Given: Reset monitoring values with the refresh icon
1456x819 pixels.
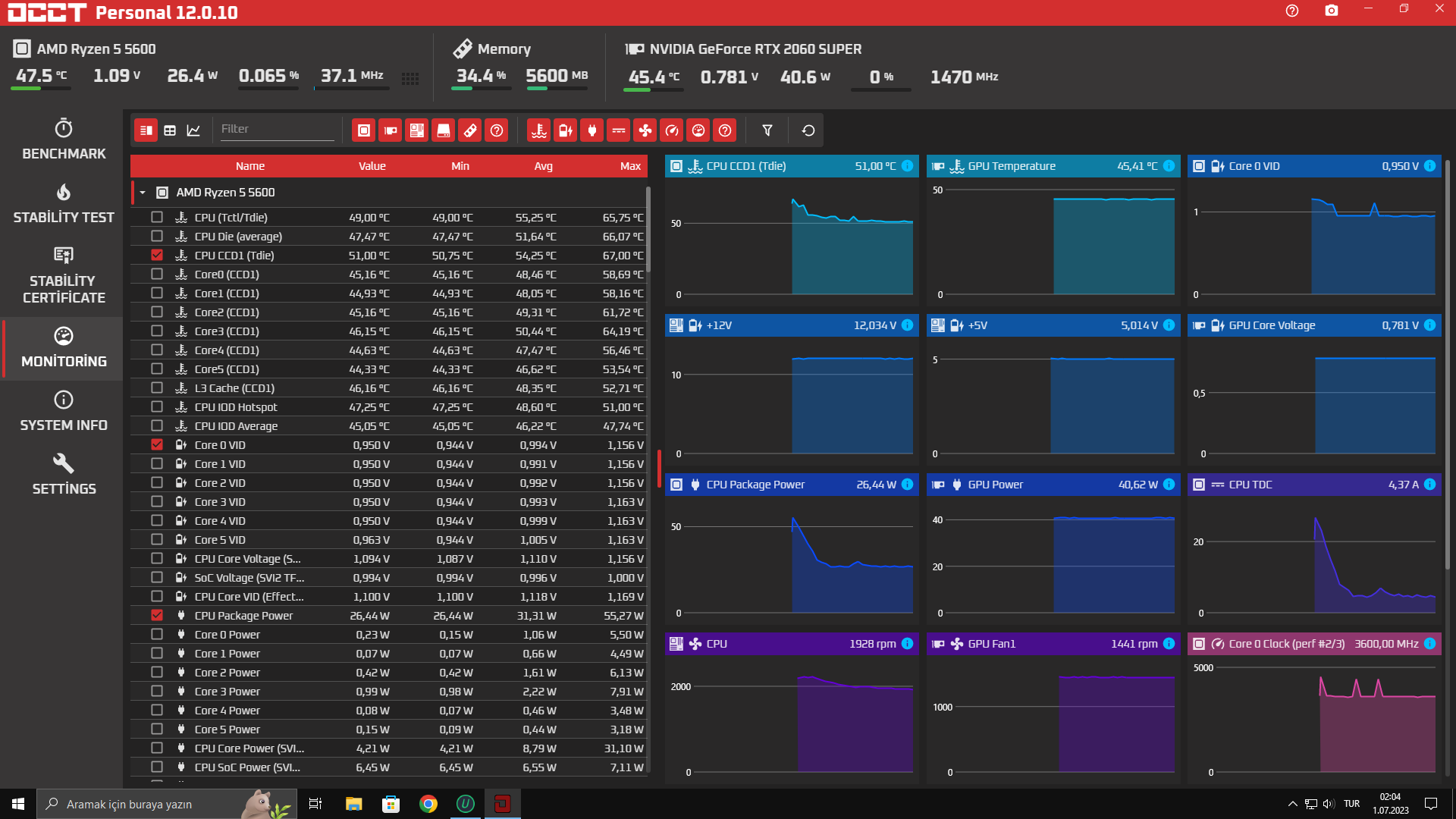Looking at the screenshot, I should pos(808,130).
